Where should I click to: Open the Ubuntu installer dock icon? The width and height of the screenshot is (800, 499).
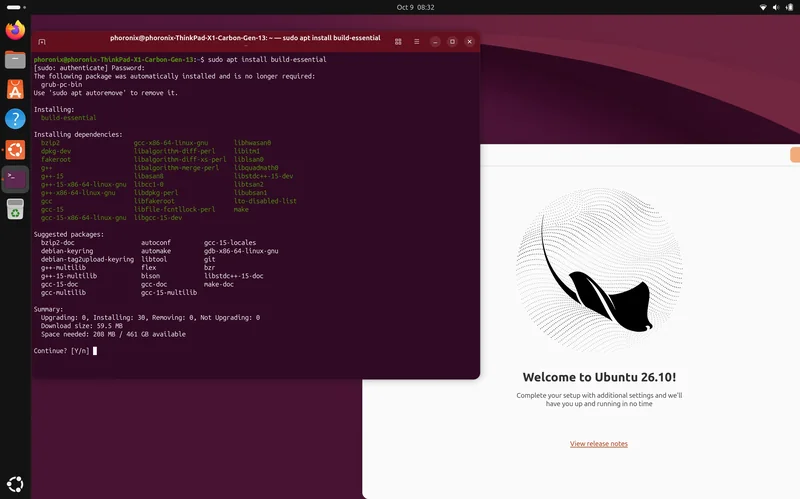pos(15,149)
